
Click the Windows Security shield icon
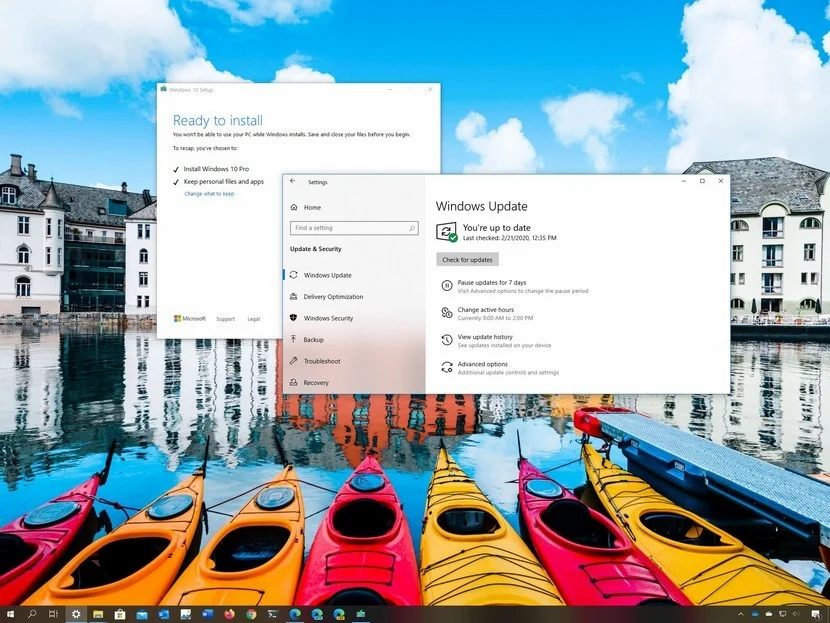(294, 318)
